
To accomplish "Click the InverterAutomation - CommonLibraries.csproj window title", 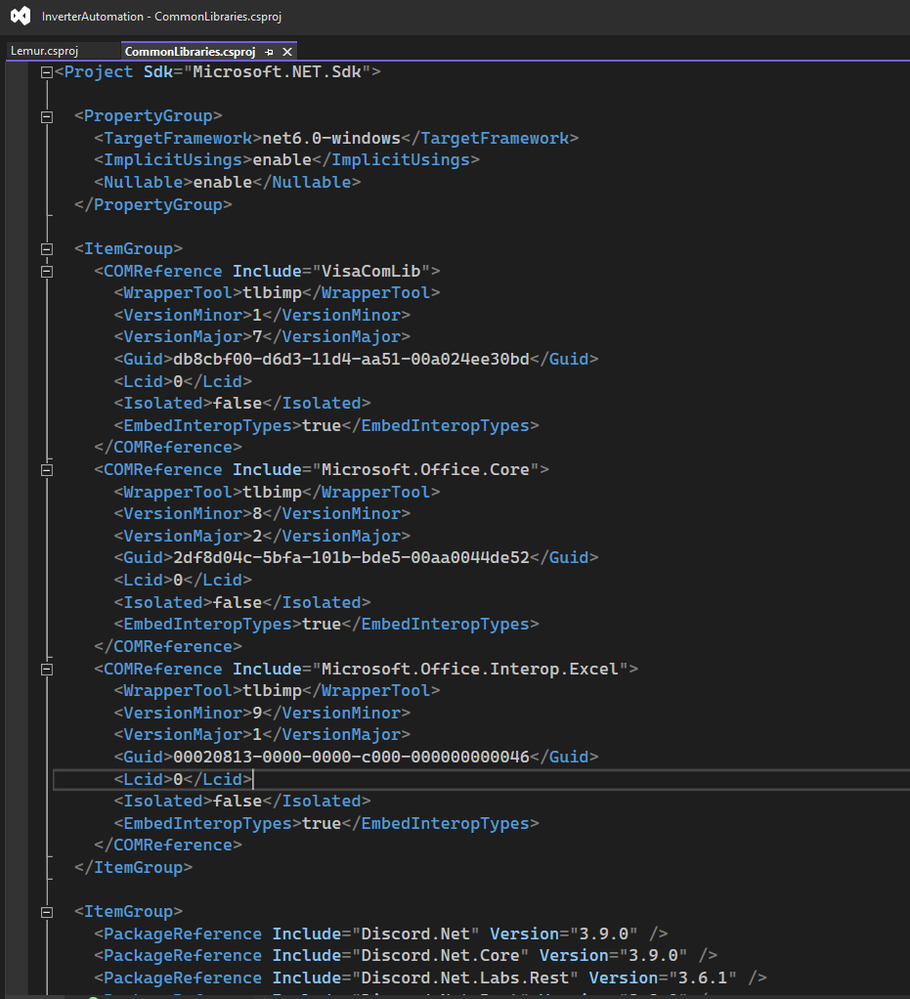I will (162, 17).
